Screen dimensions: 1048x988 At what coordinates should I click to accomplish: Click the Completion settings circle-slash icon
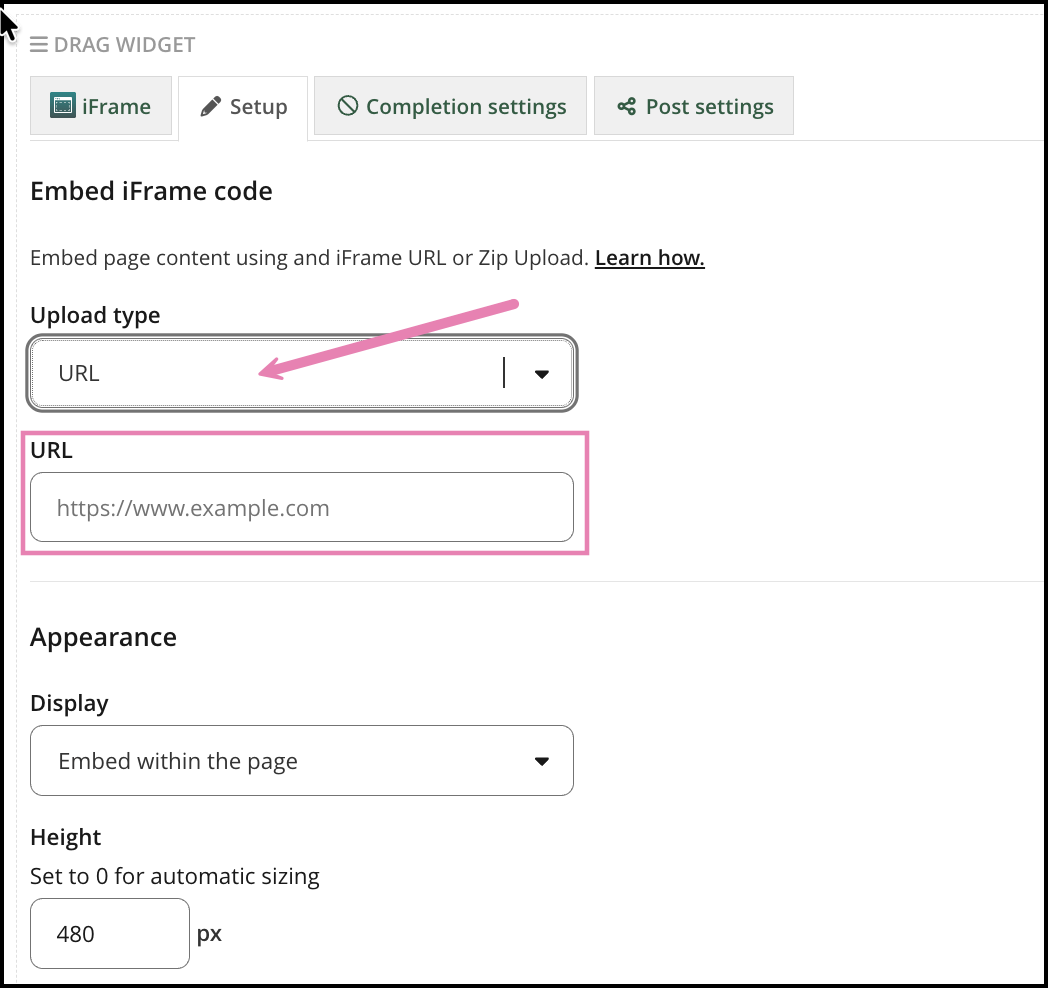point(348,106)
